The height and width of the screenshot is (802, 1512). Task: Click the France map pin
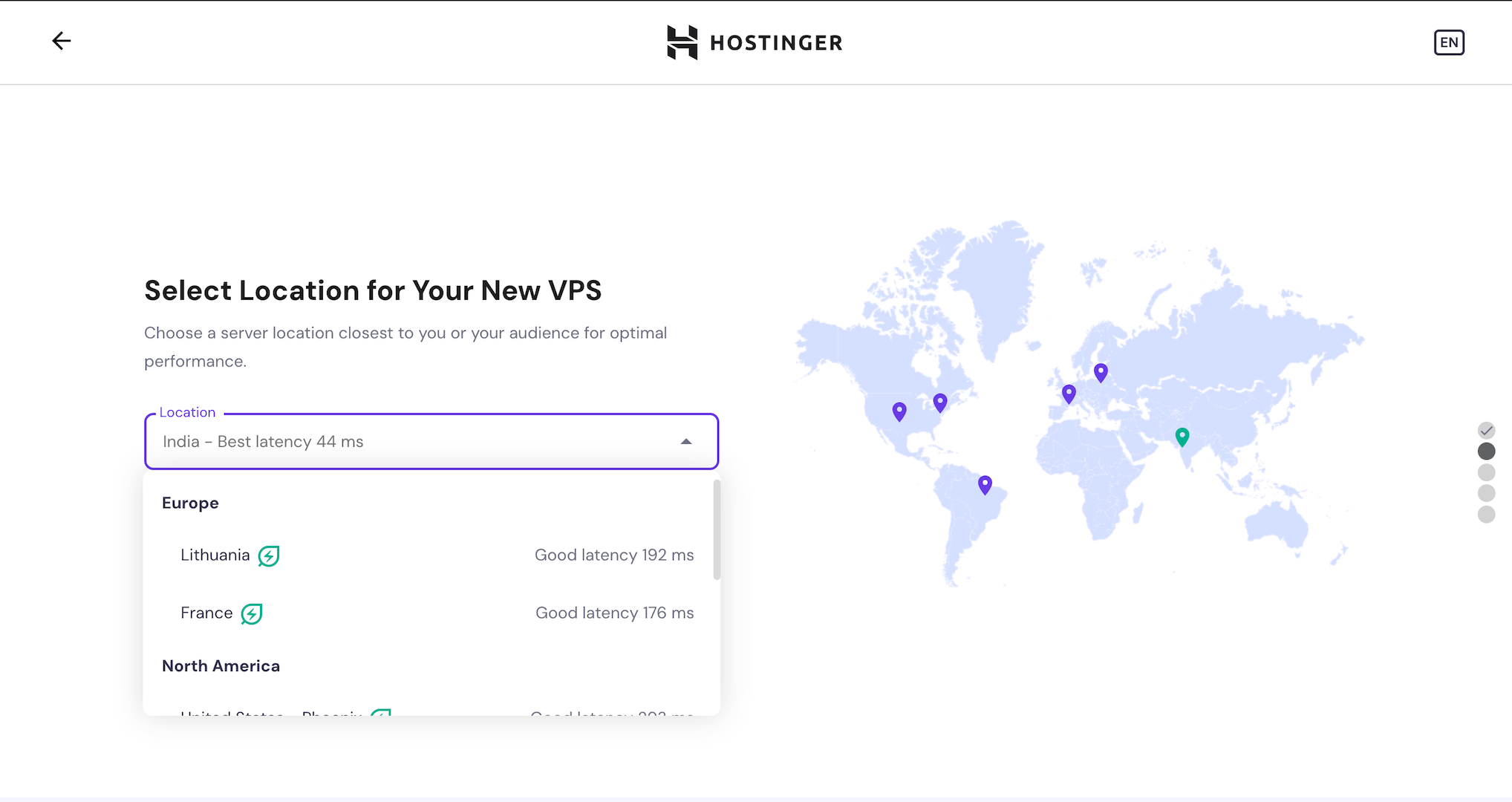coord(1069,393)
